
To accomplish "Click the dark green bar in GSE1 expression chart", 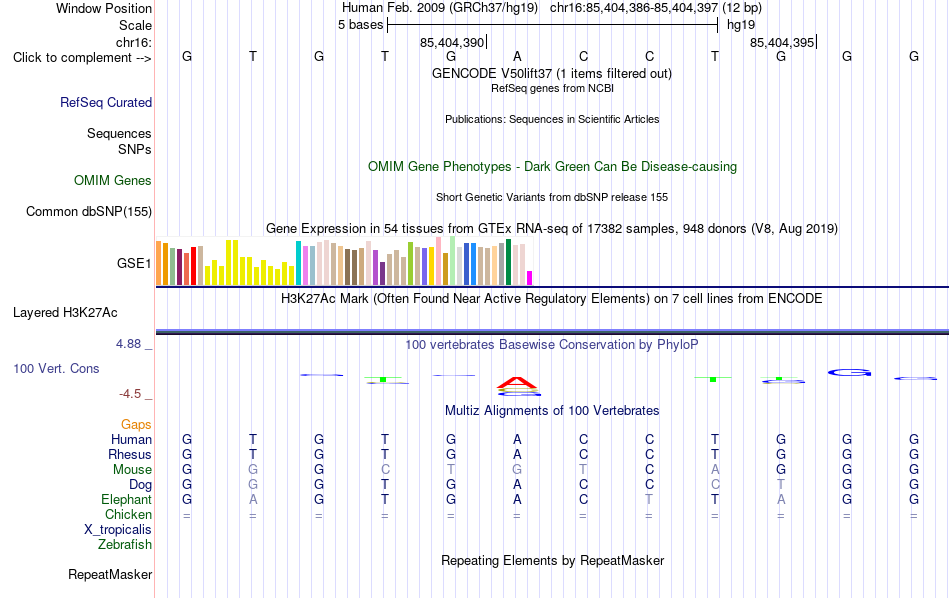I will coord(508,262).
